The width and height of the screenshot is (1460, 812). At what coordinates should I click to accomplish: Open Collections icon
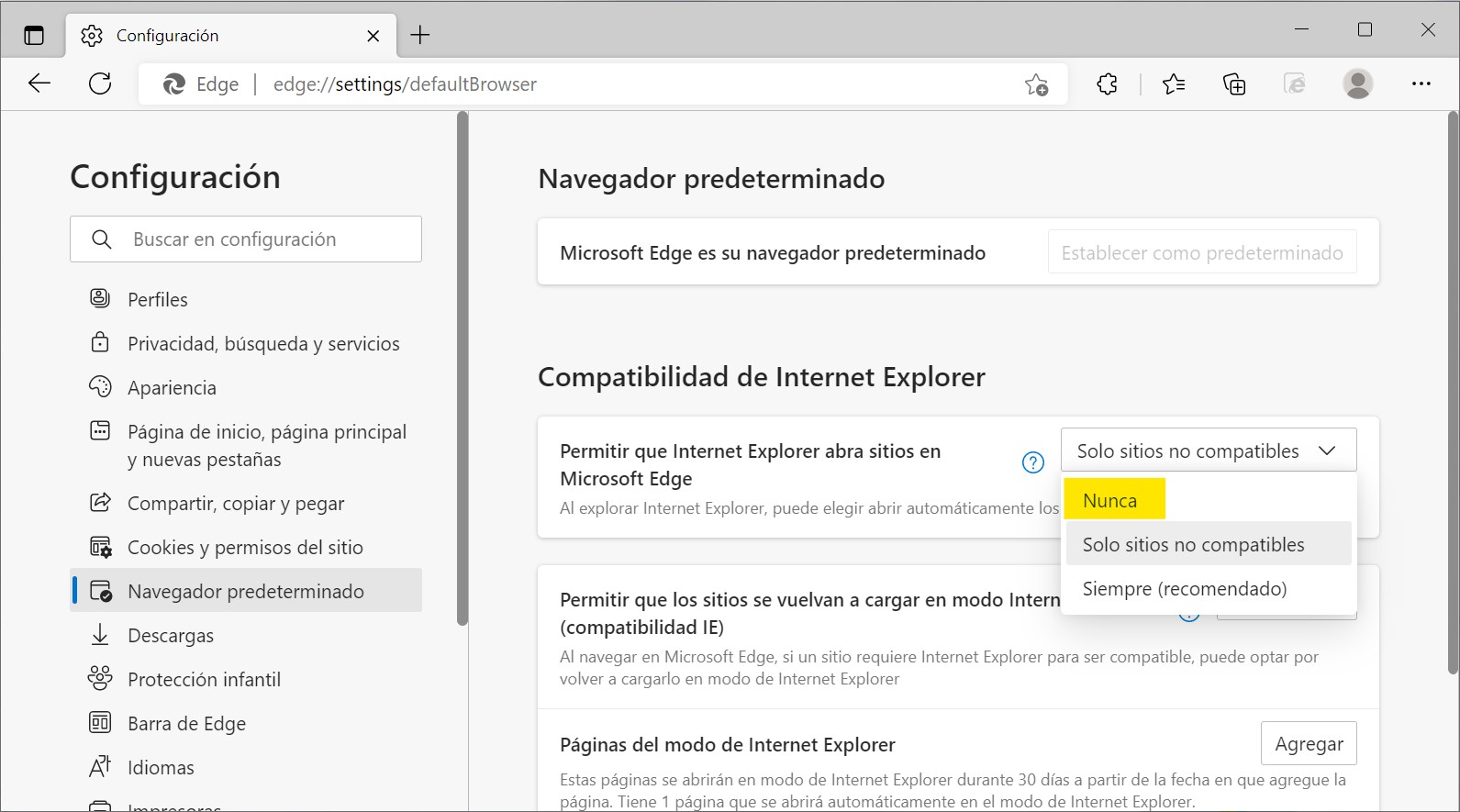[x=1234, y=84]
